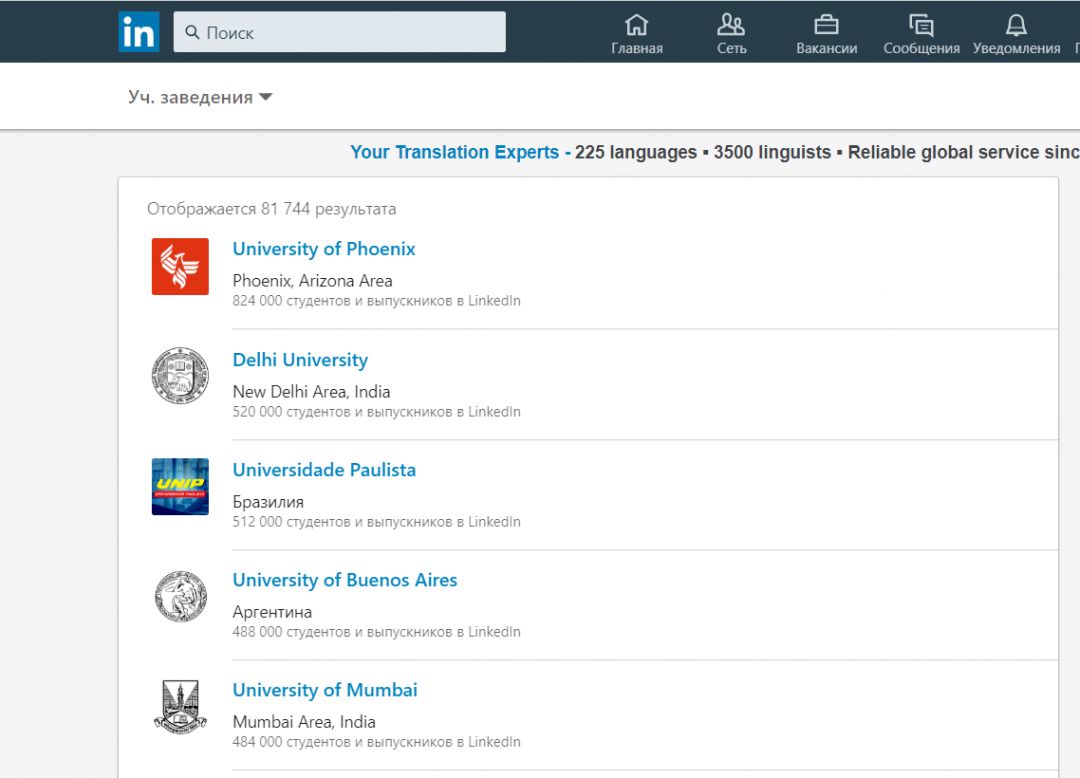Visit the Your Translation Experts ad link
This screenshot has height=778, width=1080.
click(455, 152)
